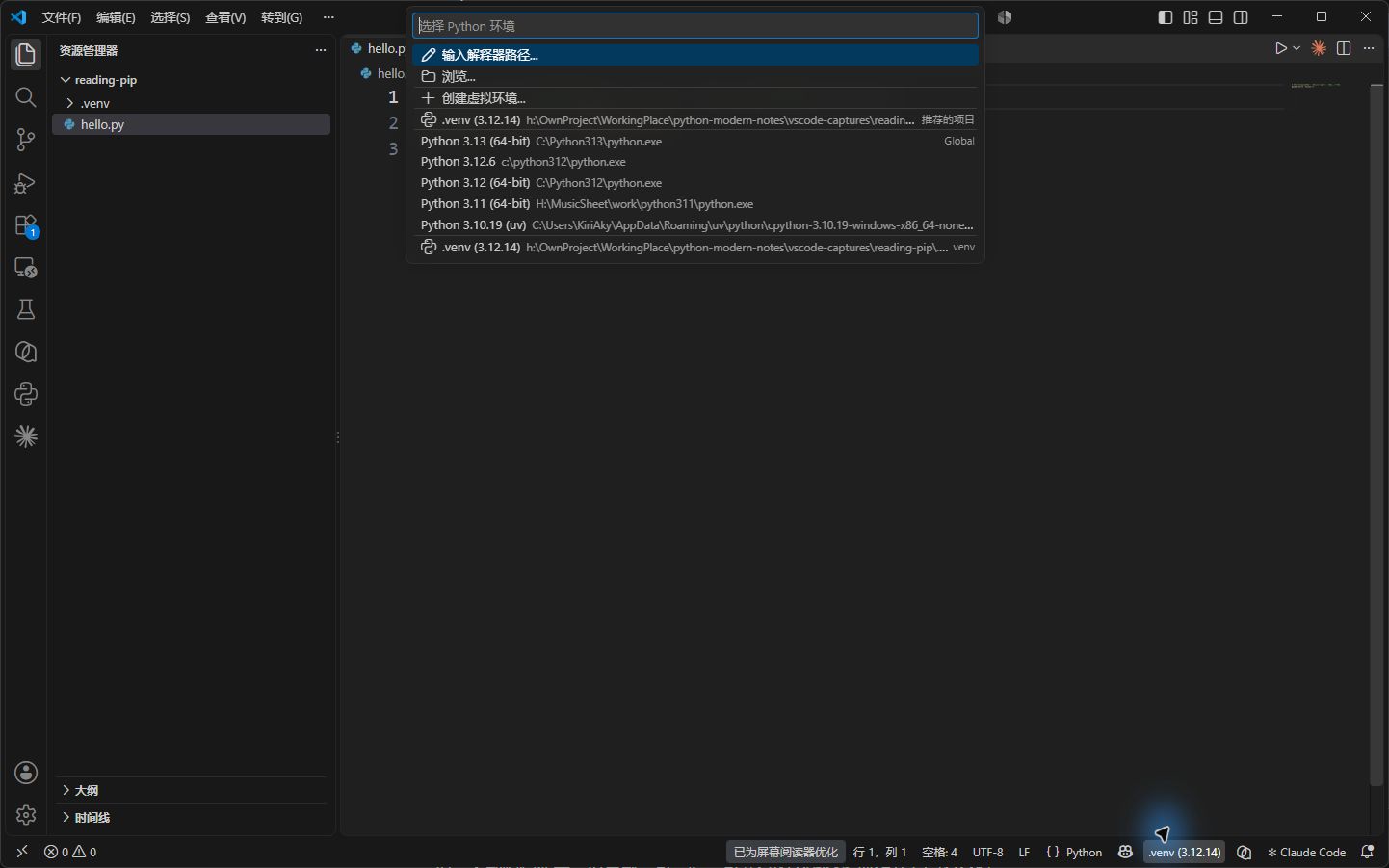Toggle the secondary side bar layout button

(1241, 17)
